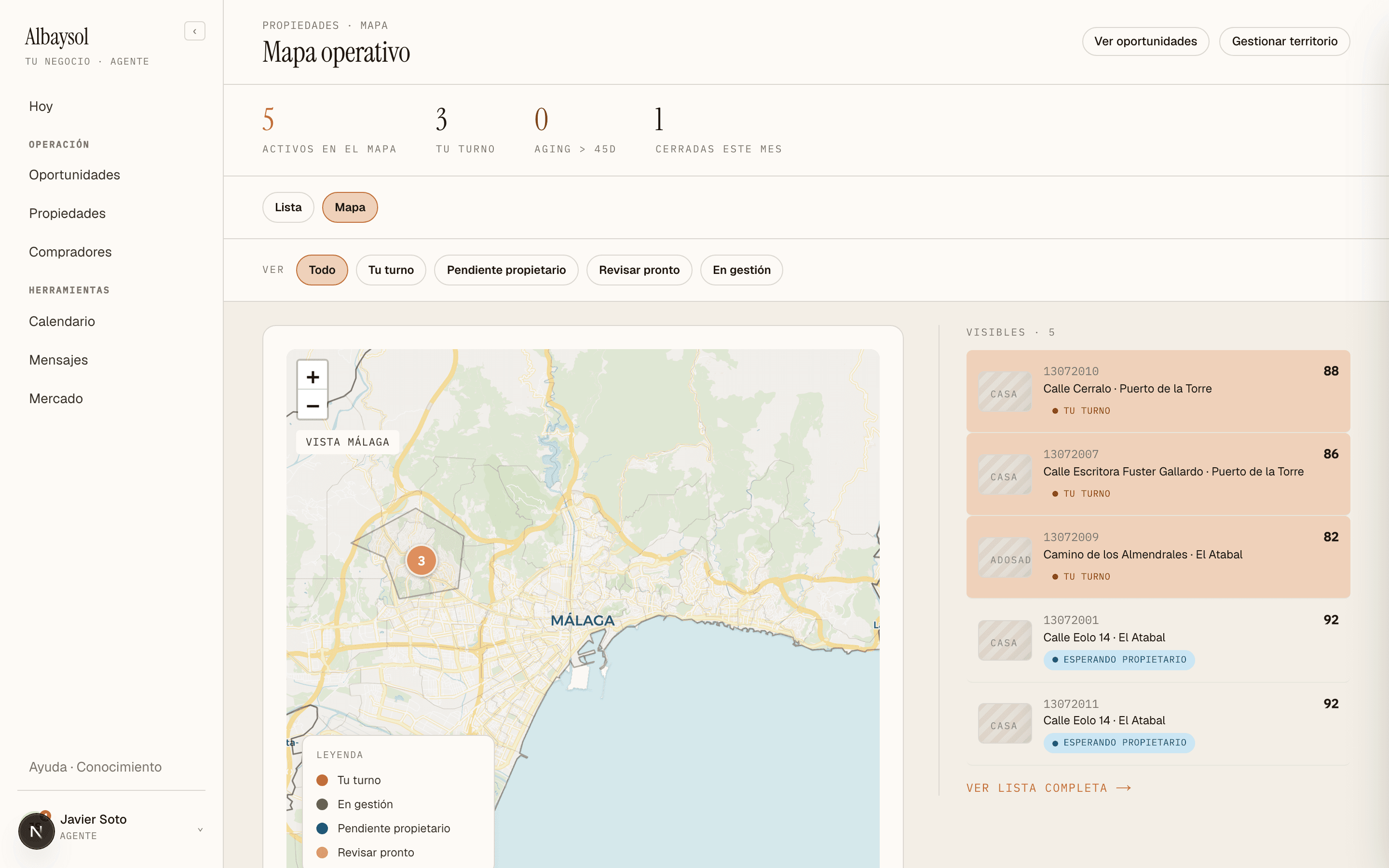Click the Javier Soto avatar
This screenshot has width=1389, height=868.
[x=36, y=830]
